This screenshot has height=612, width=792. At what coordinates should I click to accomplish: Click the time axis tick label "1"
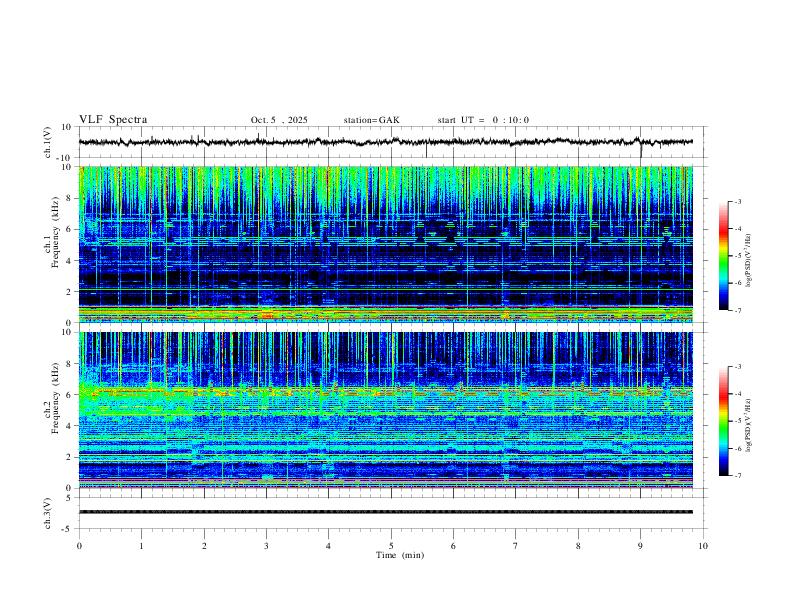point(141,546)
